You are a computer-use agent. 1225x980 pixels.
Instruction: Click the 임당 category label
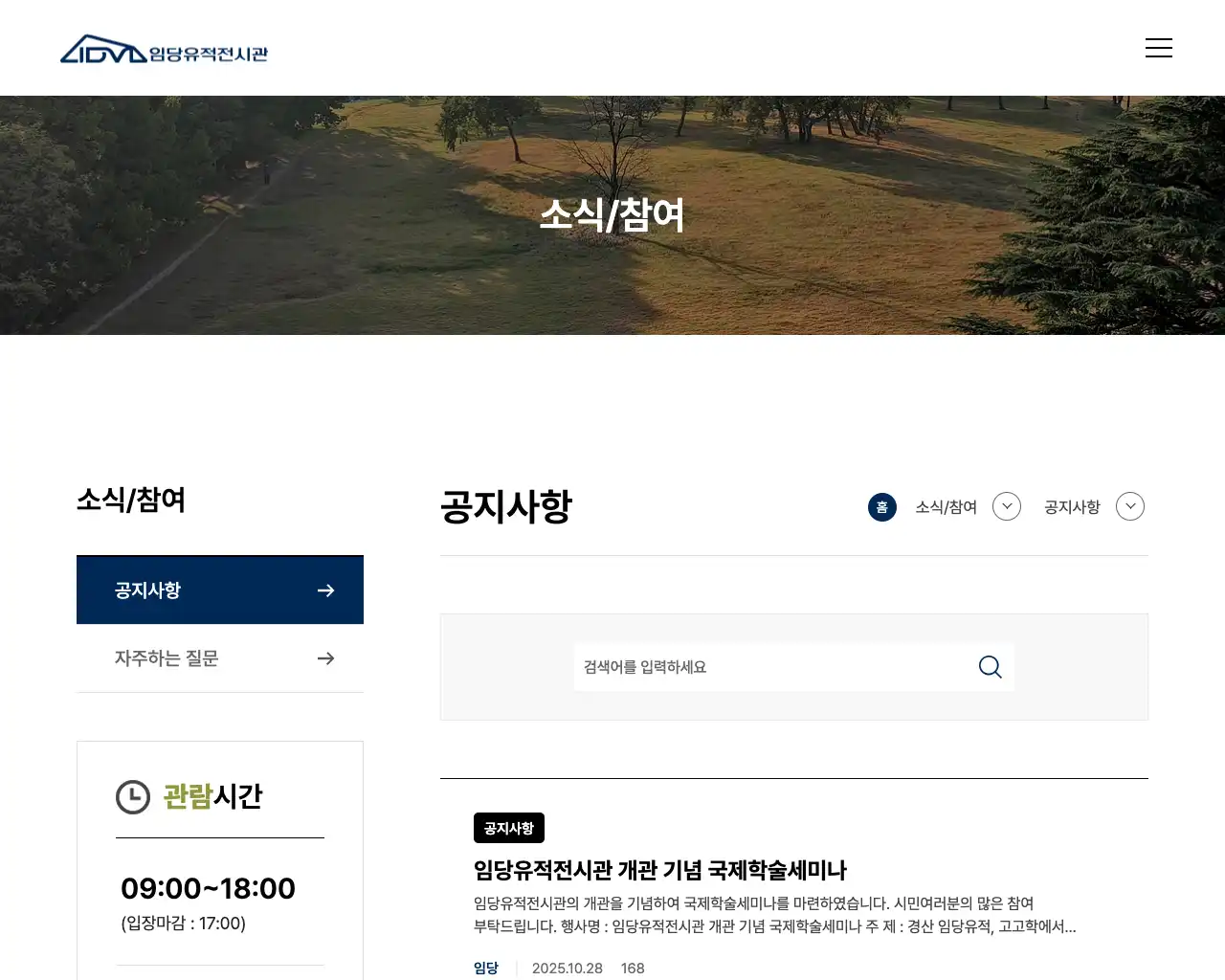[x=485, y=968]
